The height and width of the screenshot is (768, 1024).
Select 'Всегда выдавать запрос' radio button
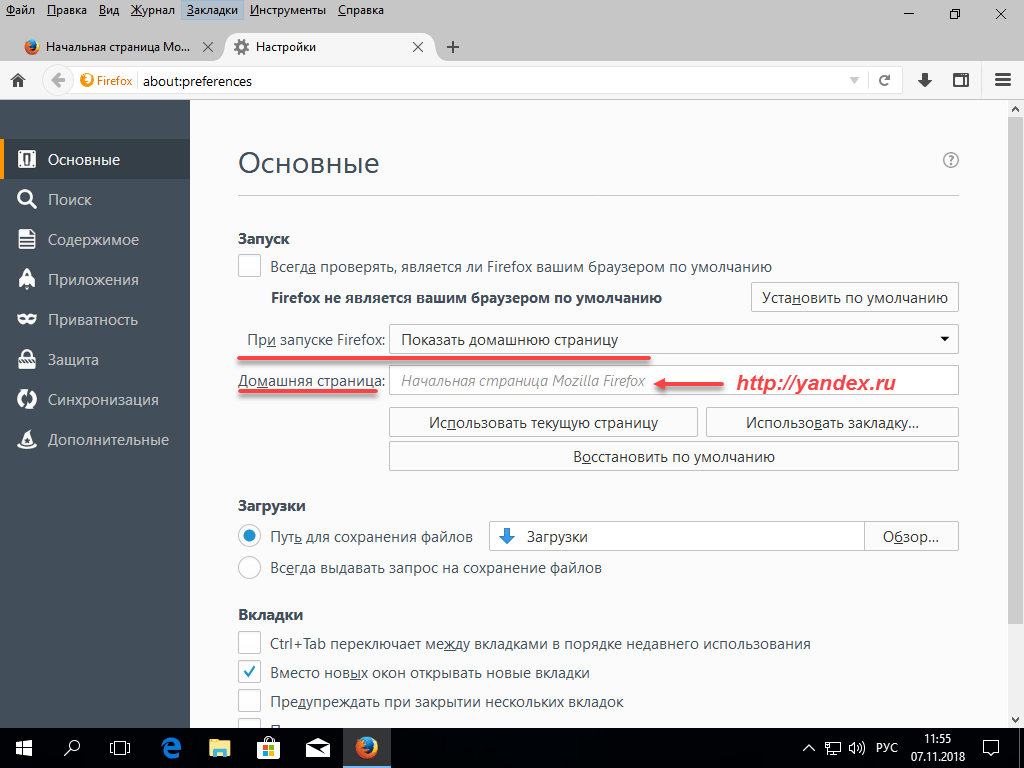[249, 568]
